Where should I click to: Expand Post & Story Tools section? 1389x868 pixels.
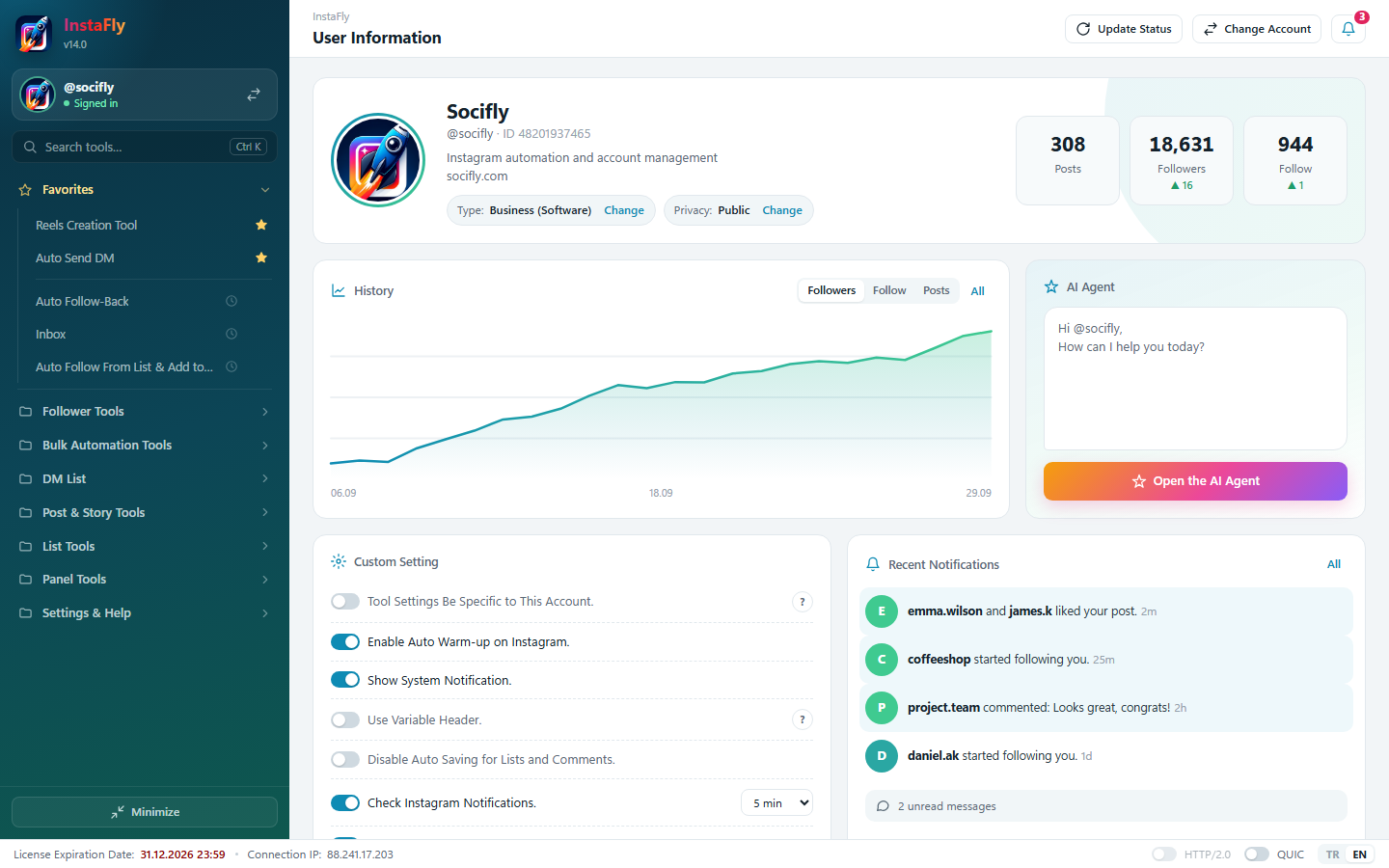coord(145,513)
